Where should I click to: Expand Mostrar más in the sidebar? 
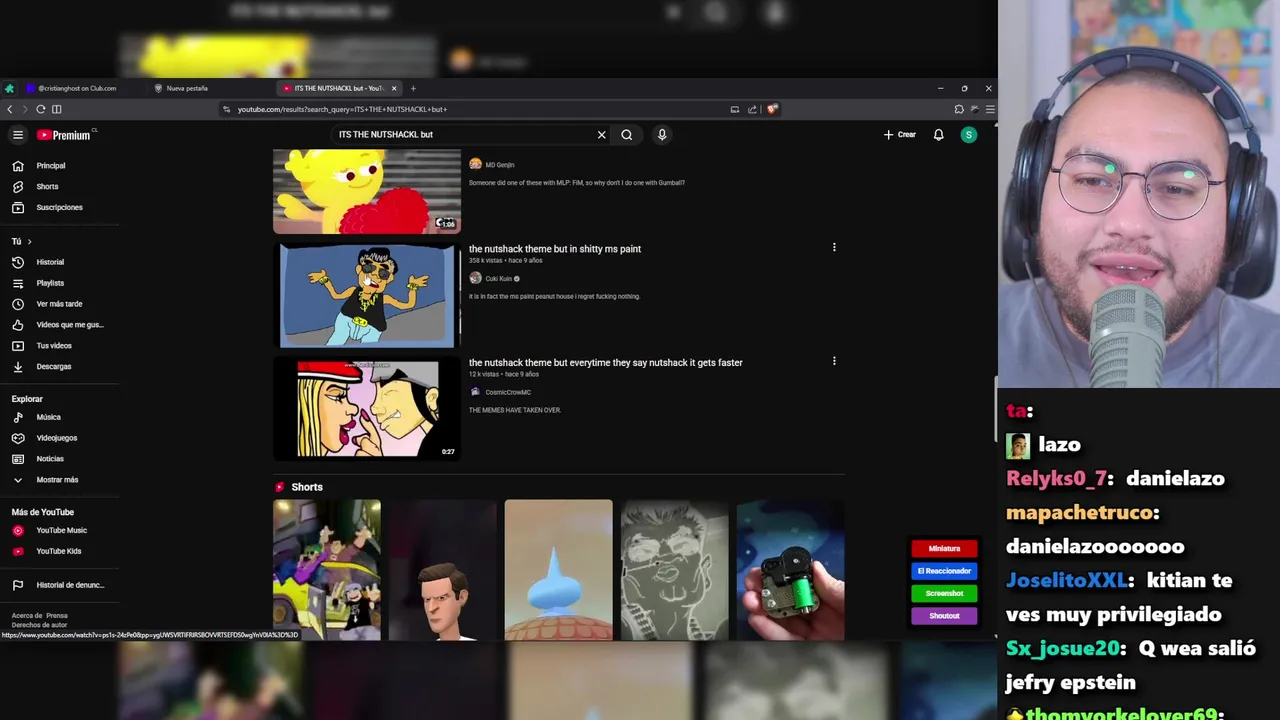57,480
